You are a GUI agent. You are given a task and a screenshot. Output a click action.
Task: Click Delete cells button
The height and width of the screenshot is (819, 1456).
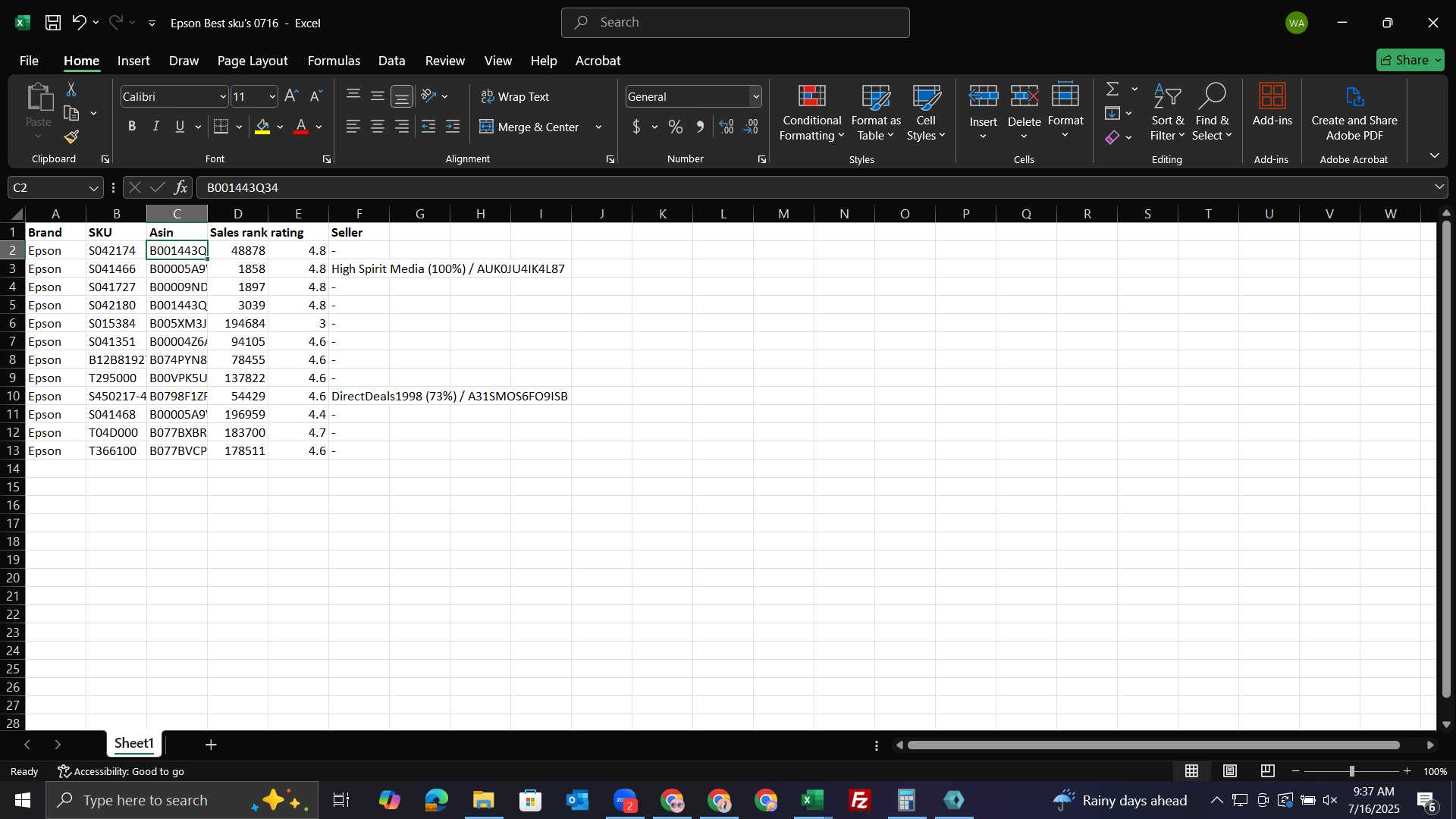pyautogui.click(x=1024, y=112)
